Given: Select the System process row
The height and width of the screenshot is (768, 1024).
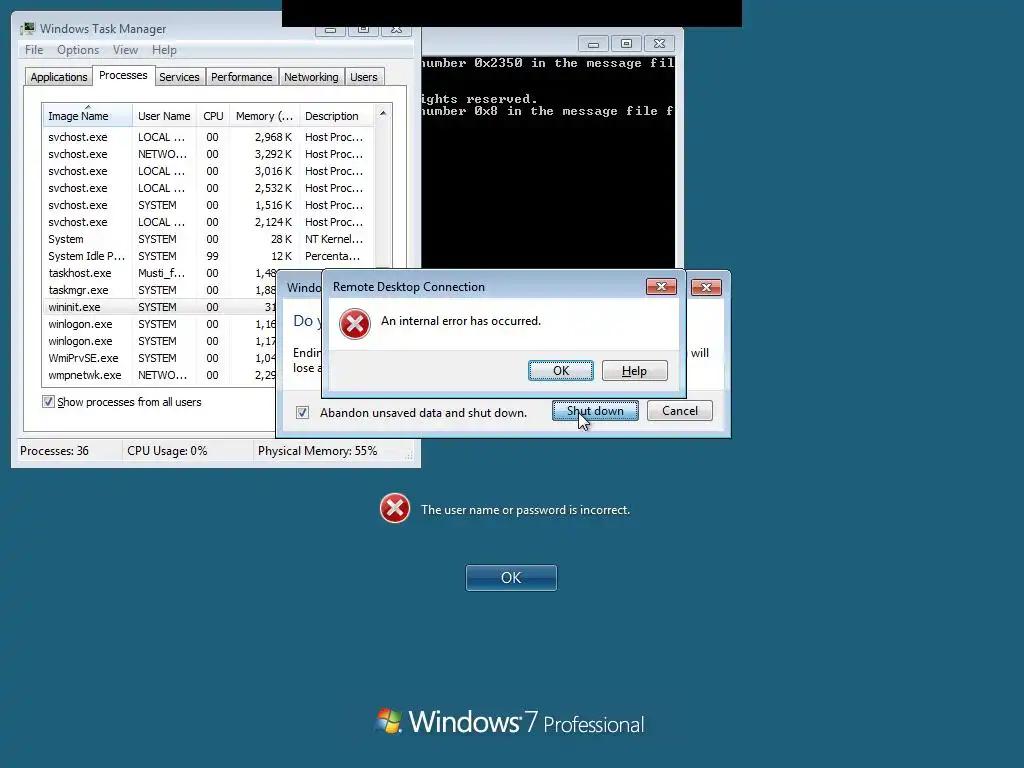Looking at the screenshot, I should (x=208, y=239).
